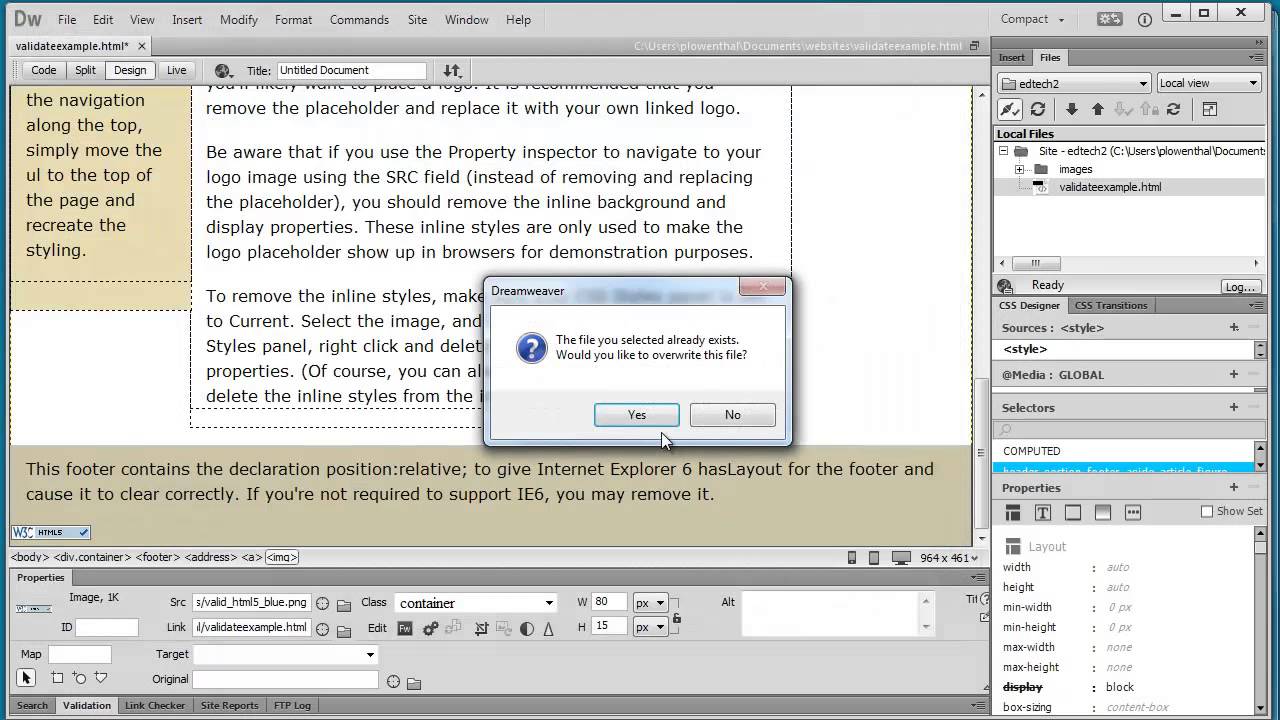Switch to Code view

tap(43, 70)
